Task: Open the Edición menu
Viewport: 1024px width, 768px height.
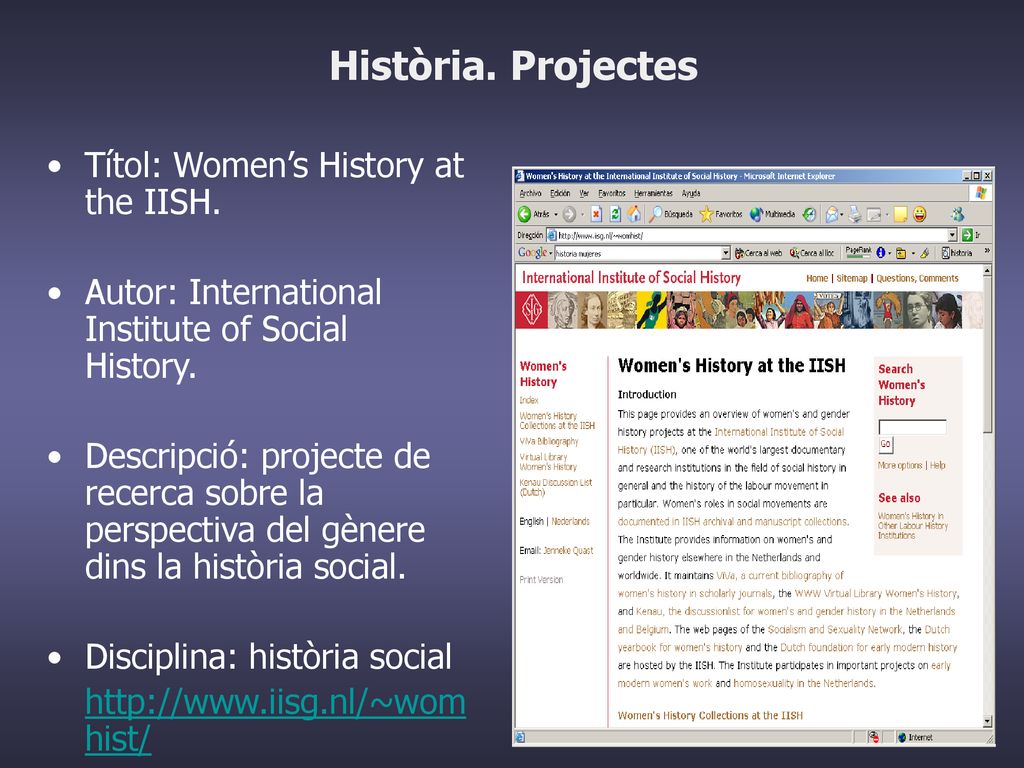Action: tap(560, 193)
